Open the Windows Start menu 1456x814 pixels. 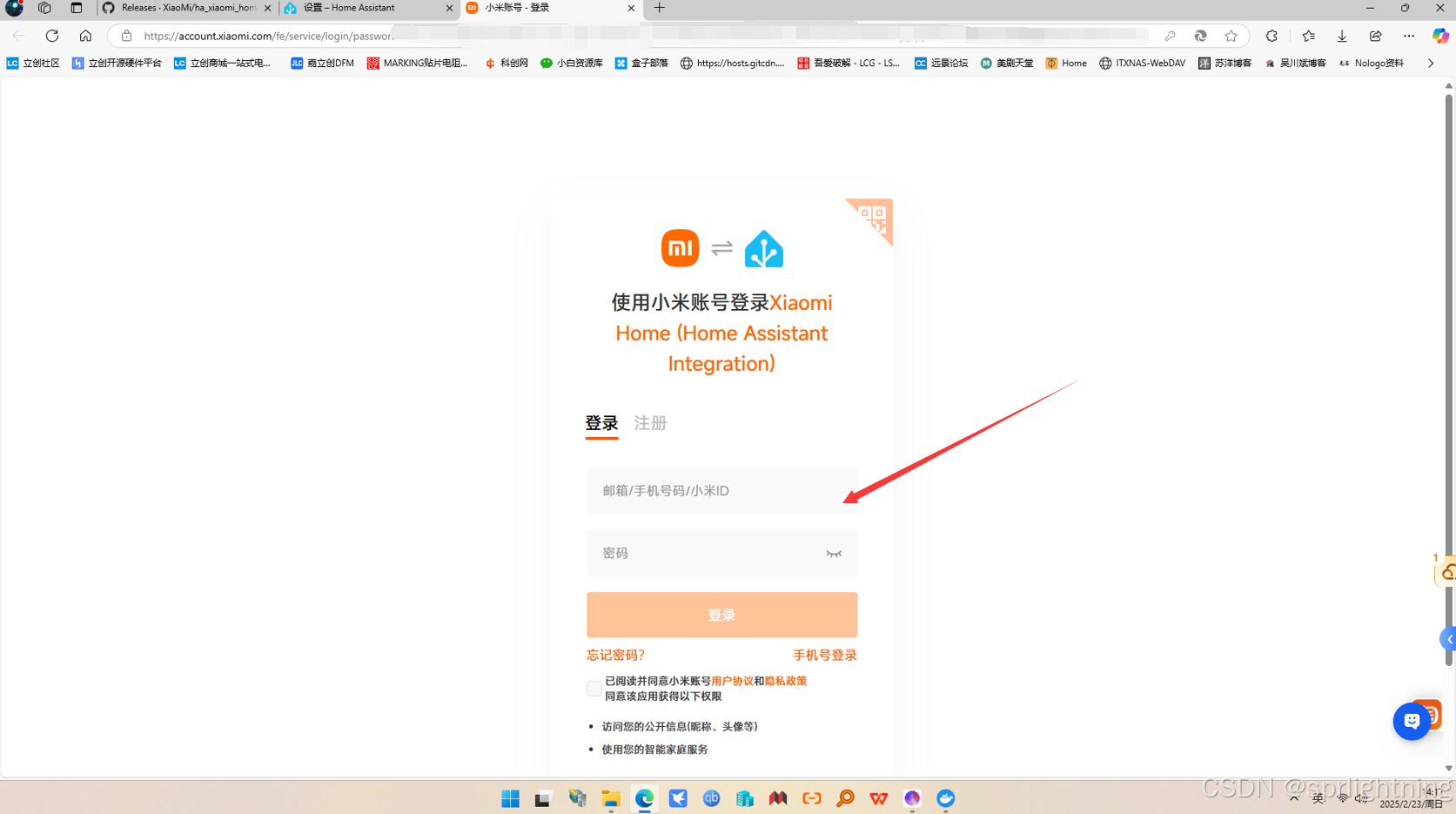(510, 798)
